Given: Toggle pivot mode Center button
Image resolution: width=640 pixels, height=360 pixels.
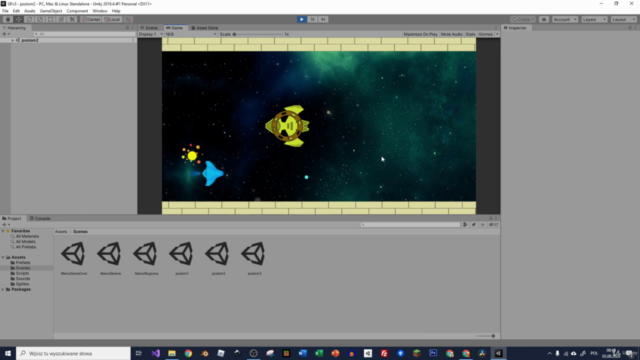Looking at the screenshot, I should [x=91, y=19].
